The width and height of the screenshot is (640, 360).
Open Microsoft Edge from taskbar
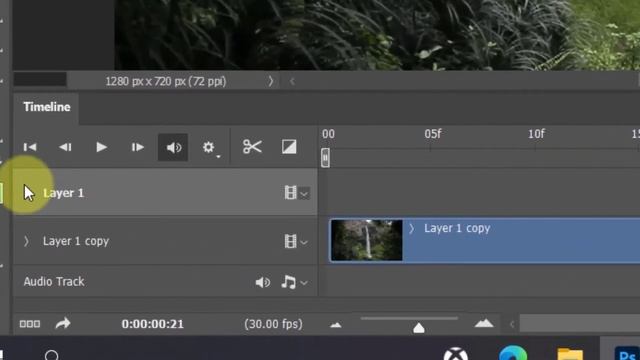click(513, 353)
